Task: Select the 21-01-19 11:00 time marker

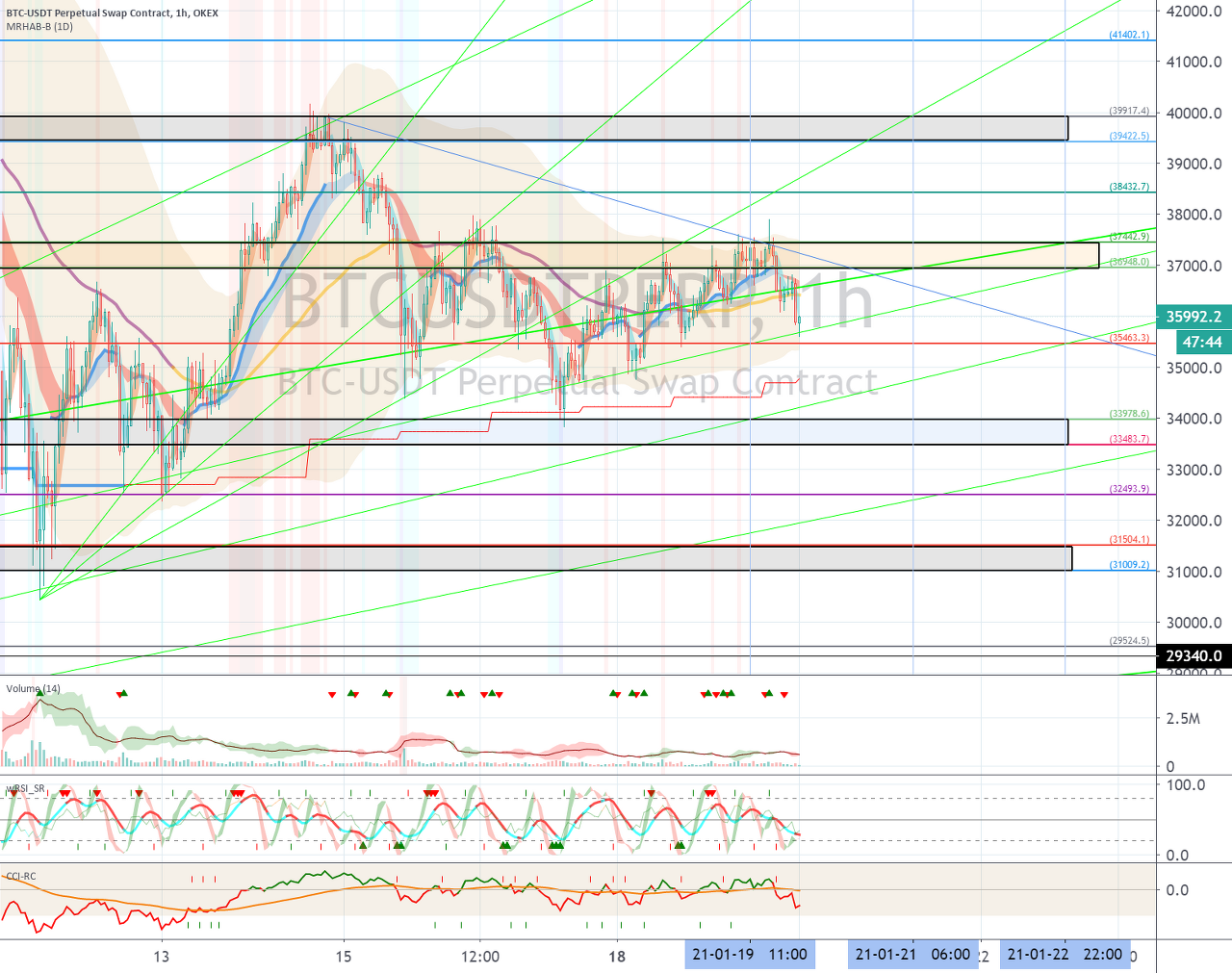Action: click(750, 955)
